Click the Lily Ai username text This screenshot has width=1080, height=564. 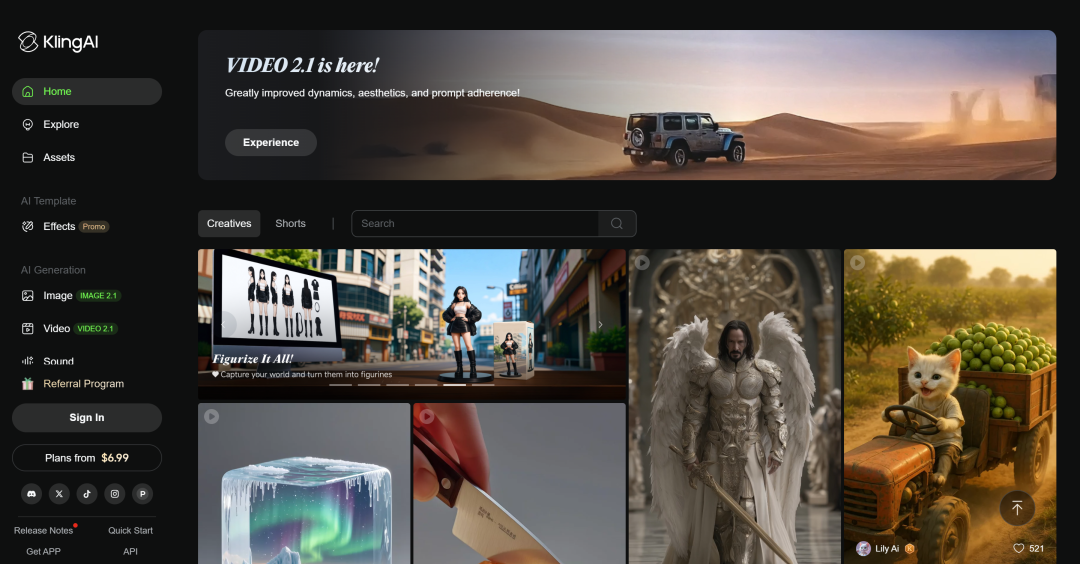coord(887,549)
